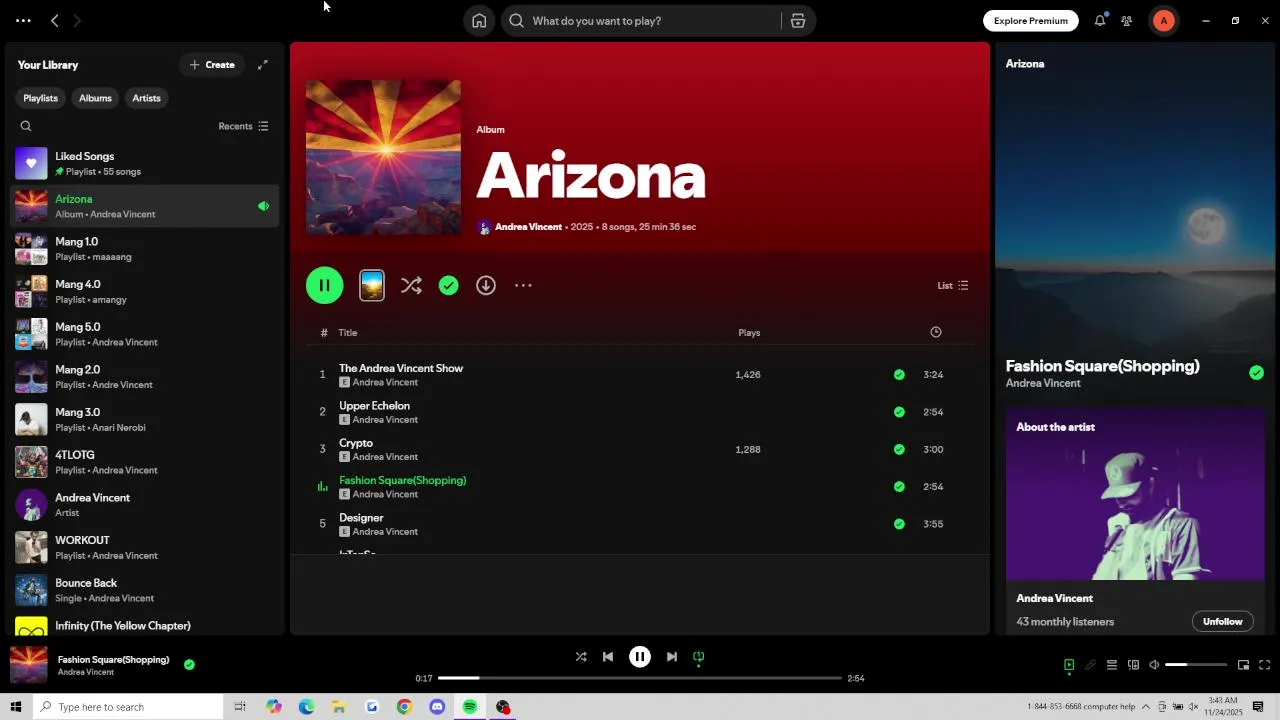Image resolution: width=1280 pixels, height=720 pixels.
Task: Remove Arizona album from Your Library
Action: click(449, 286)
